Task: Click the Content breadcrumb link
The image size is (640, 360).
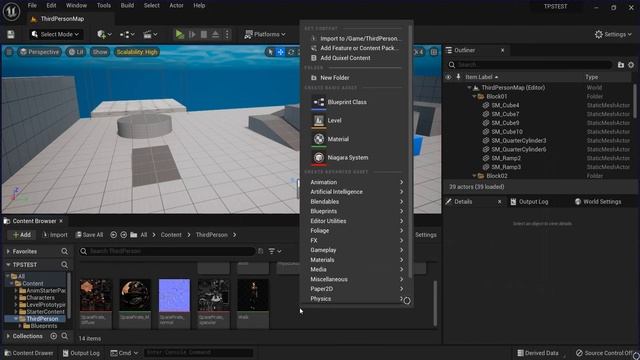Action: 171,235
